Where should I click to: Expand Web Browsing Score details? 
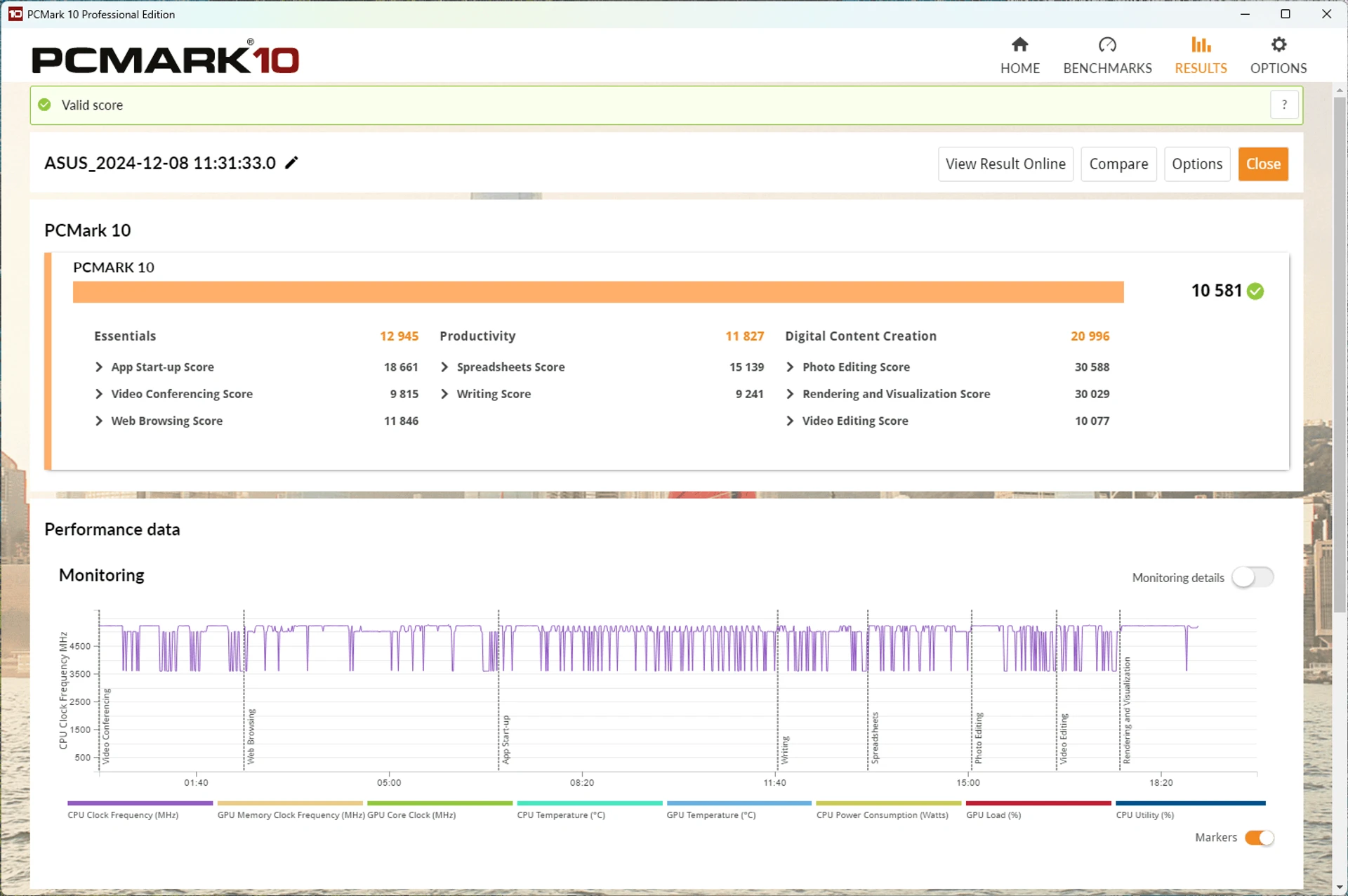(99, 421)
